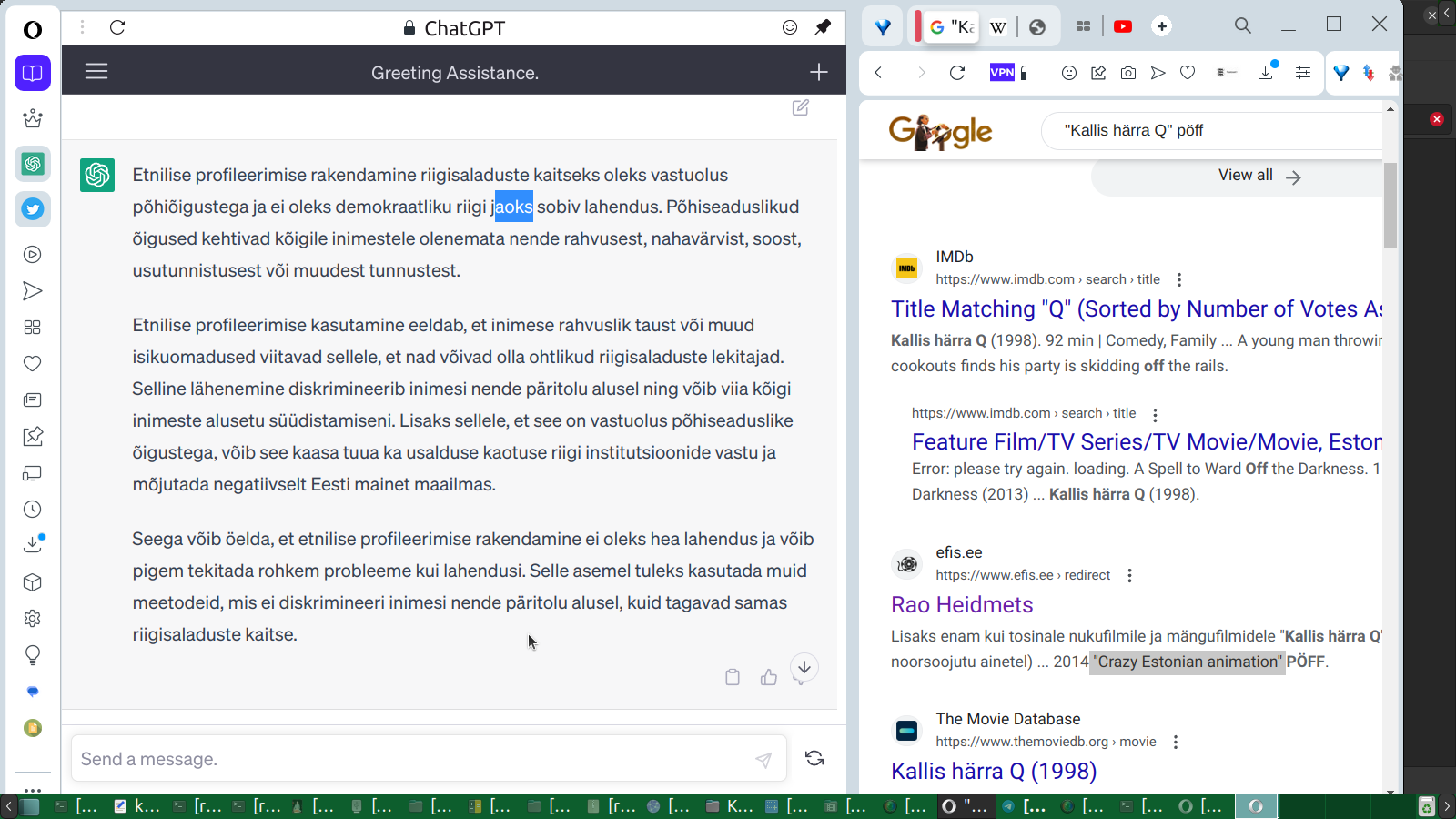Open Settings gear in the Opera sidebar
Viewport: 1456px width, 819px height.
(x=33, y=619)
